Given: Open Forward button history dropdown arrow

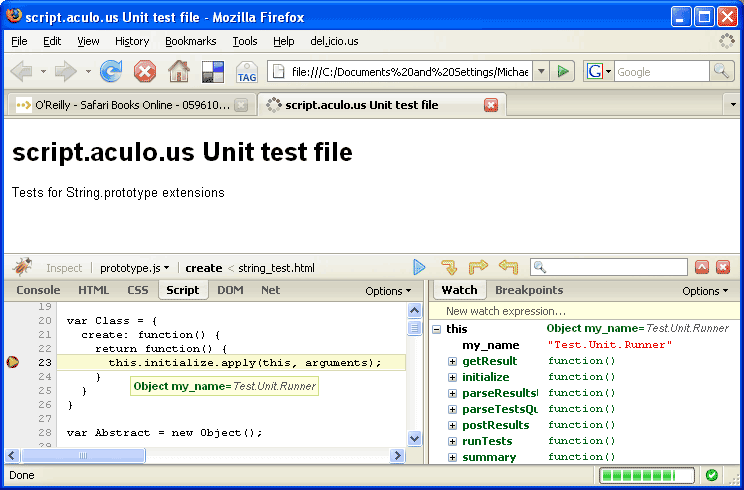Looking at the screenshot, I should [x=88, y=72].
